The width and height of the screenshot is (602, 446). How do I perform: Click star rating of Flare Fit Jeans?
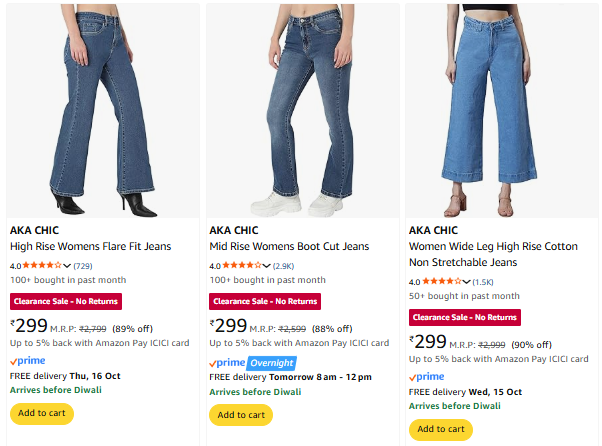click(x=42, y=266)
